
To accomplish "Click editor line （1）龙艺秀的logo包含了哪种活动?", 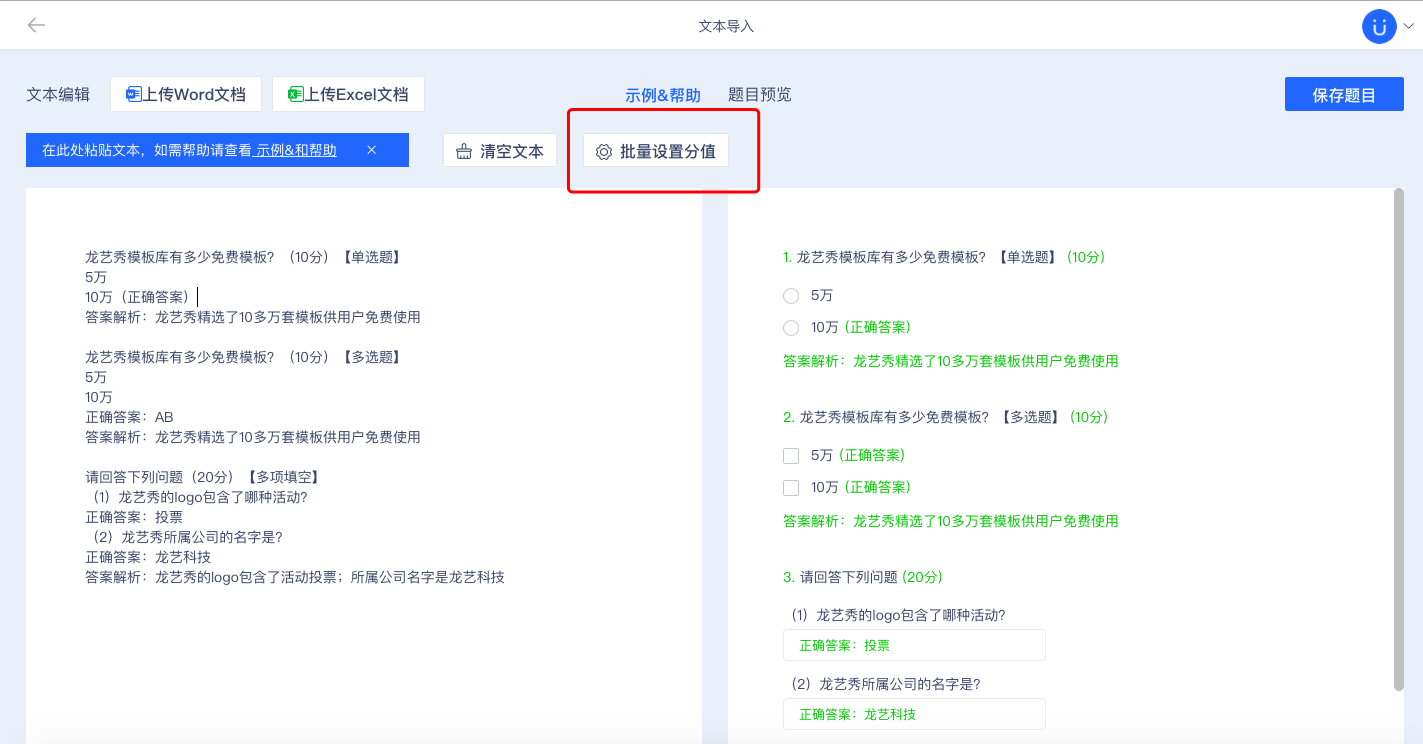I will (x=197, y=497).
